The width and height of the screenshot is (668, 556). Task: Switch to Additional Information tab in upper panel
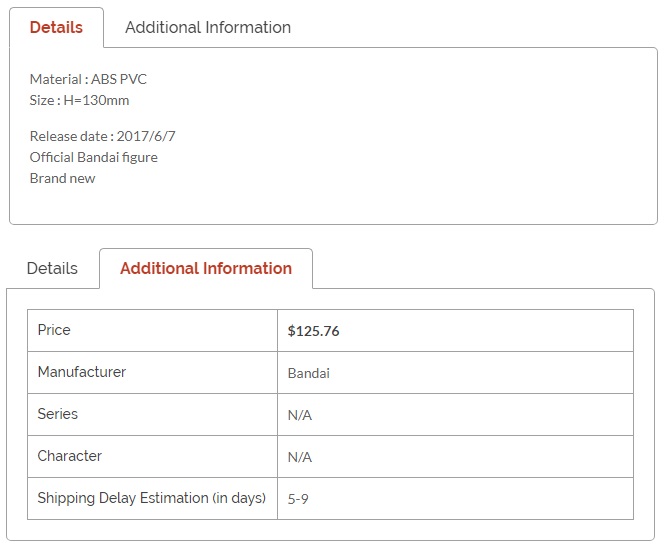pos(208,27)
